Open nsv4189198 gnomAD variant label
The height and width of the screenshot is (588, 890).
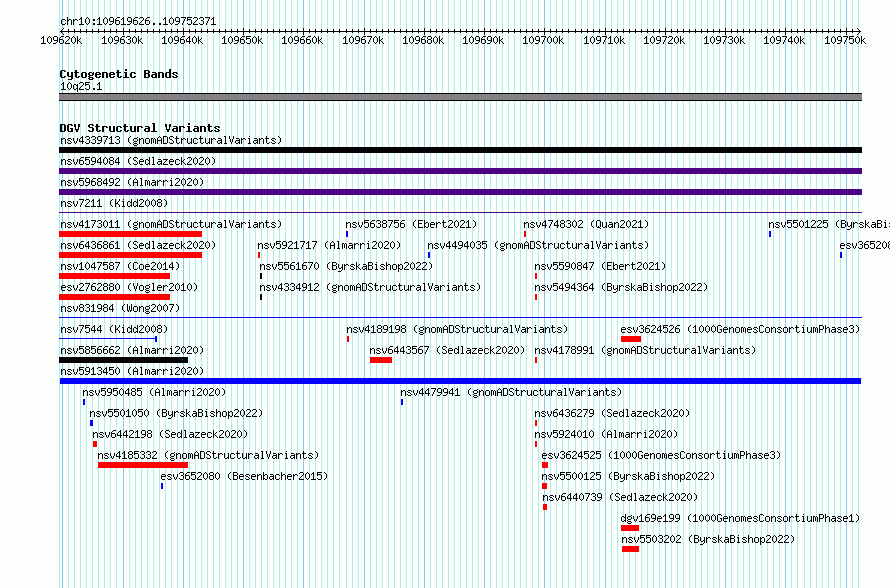coord(457,329)
